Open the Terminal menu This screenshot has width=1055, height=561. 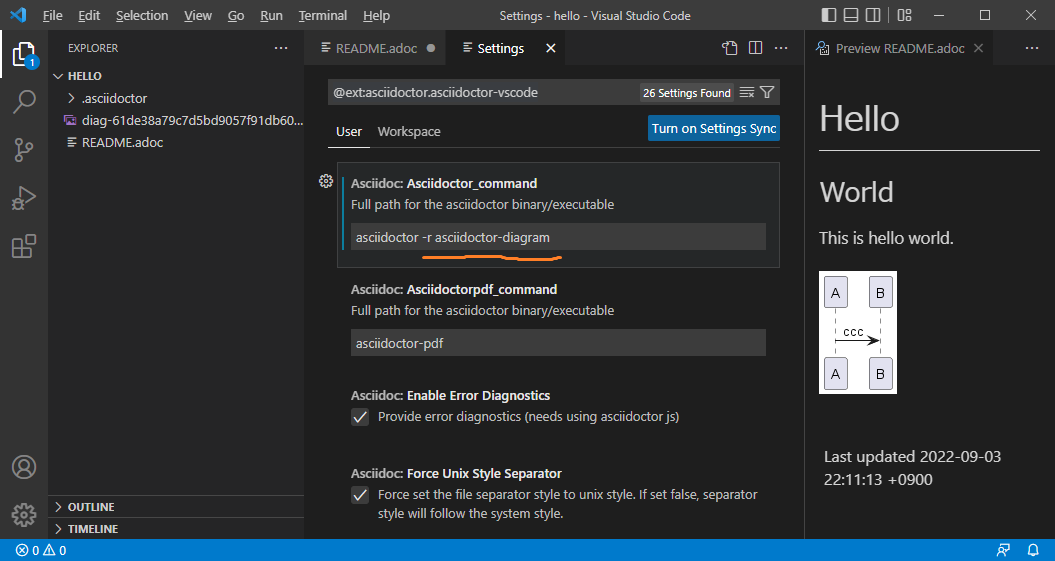point(323,16)
